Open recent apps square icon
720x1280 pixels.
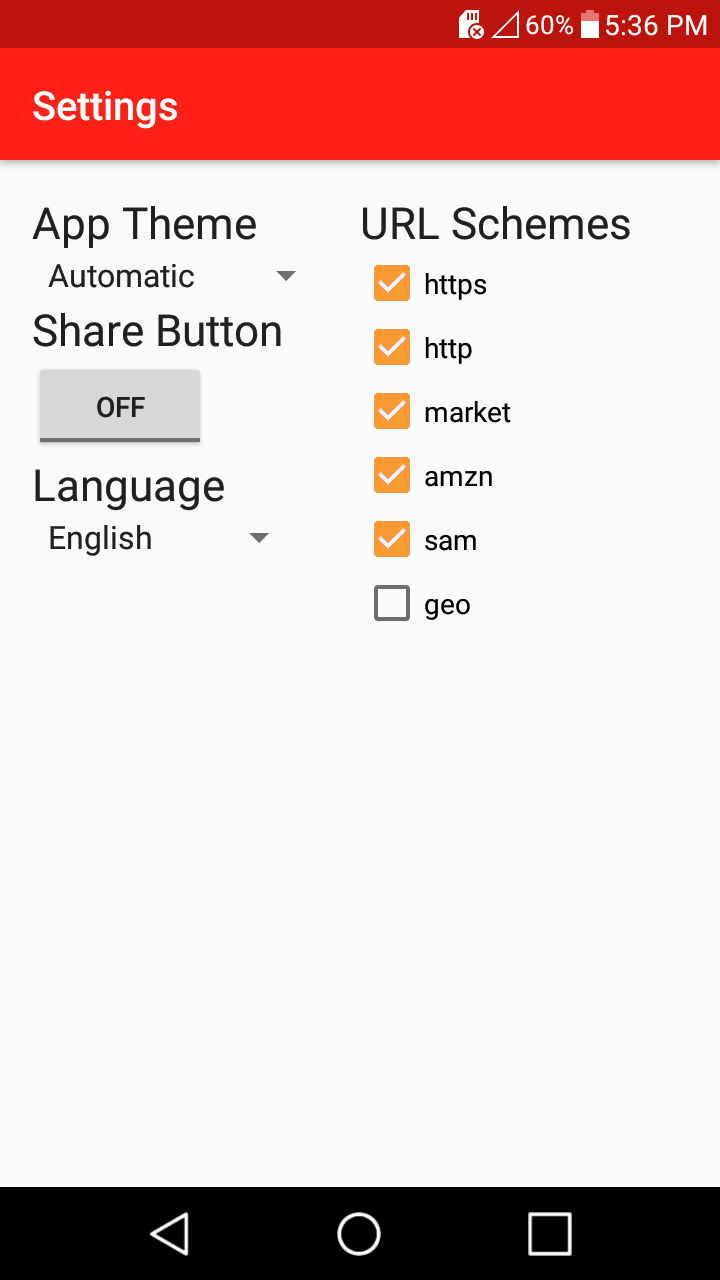pyautogui.click(x=549, y=1233)
